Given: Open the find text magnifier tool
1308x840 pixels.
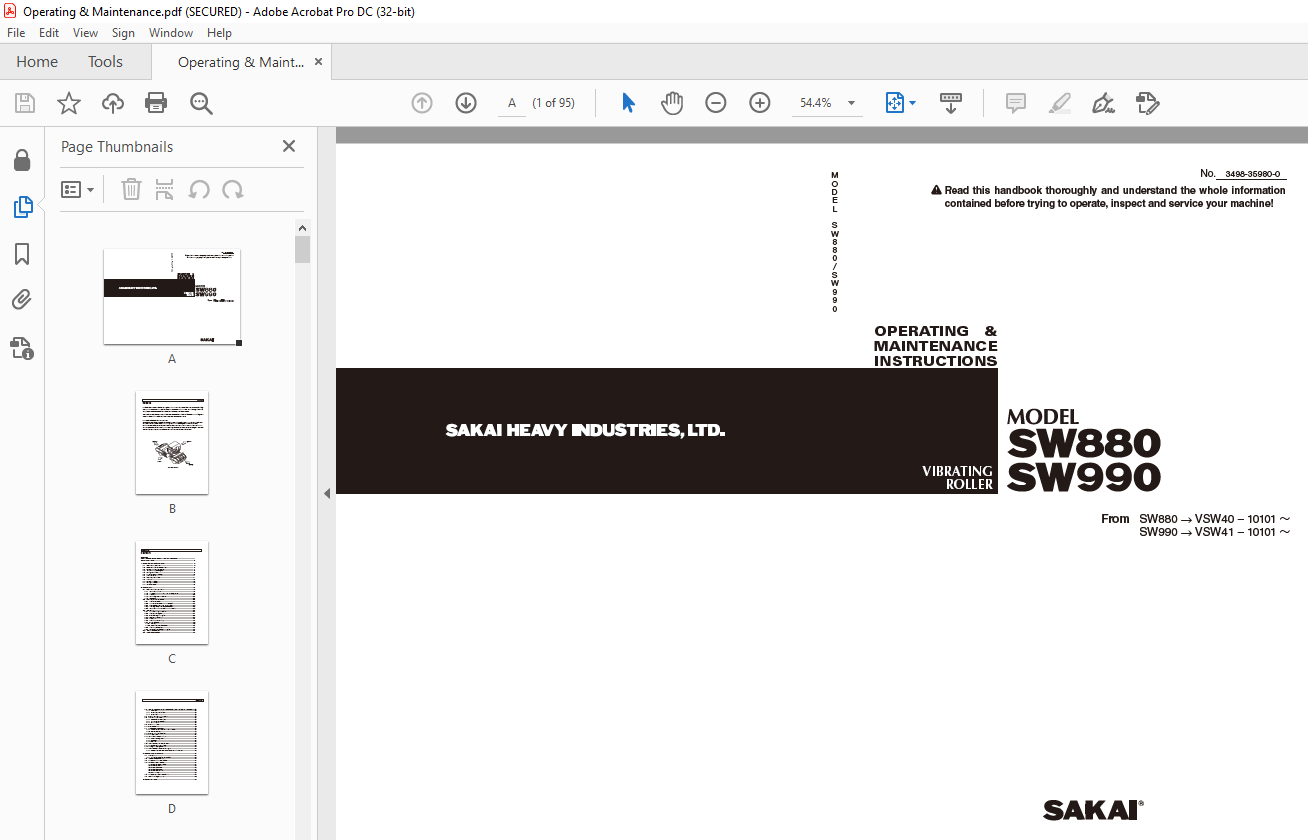Looking at the screenshot, I should click(201, 103).
